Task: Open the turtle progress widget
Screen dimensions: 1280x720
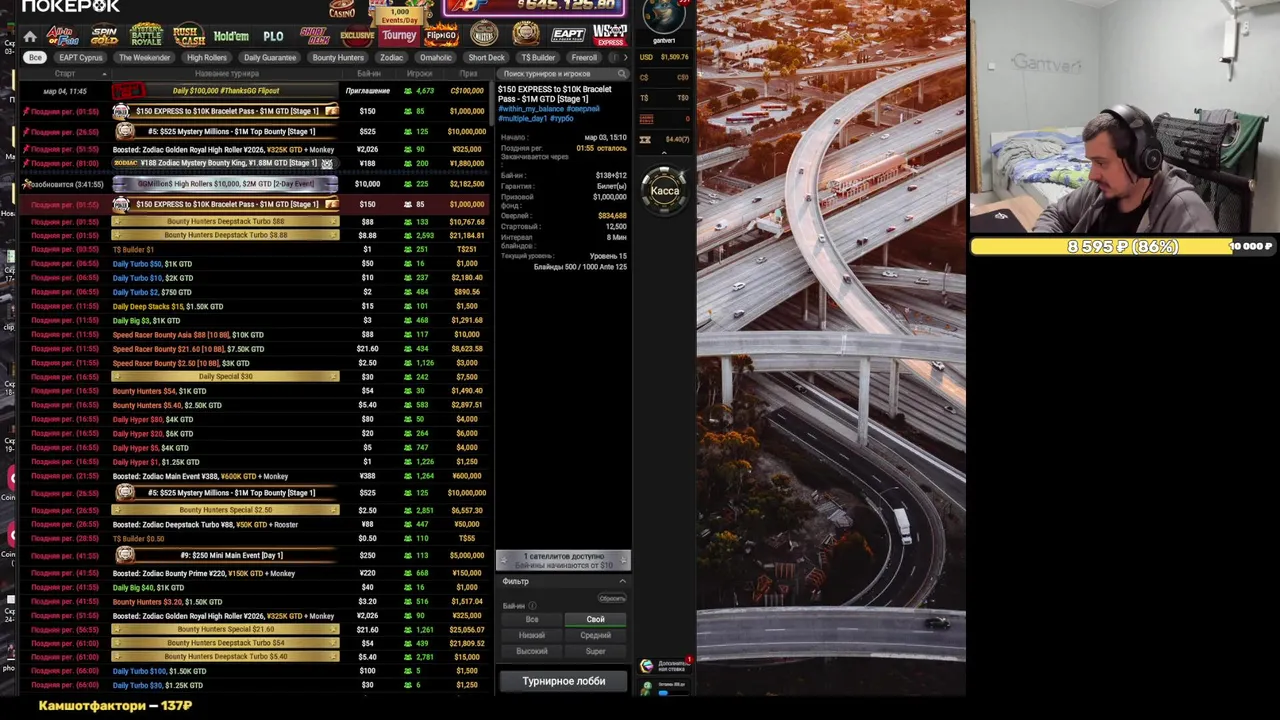Action: [666, 687]
